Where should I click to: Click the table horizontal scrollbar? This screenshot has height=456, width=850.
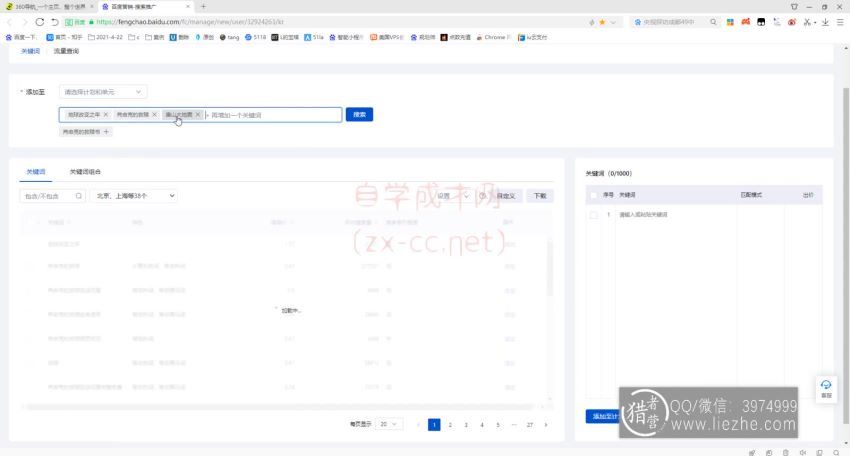coord(279,407)
